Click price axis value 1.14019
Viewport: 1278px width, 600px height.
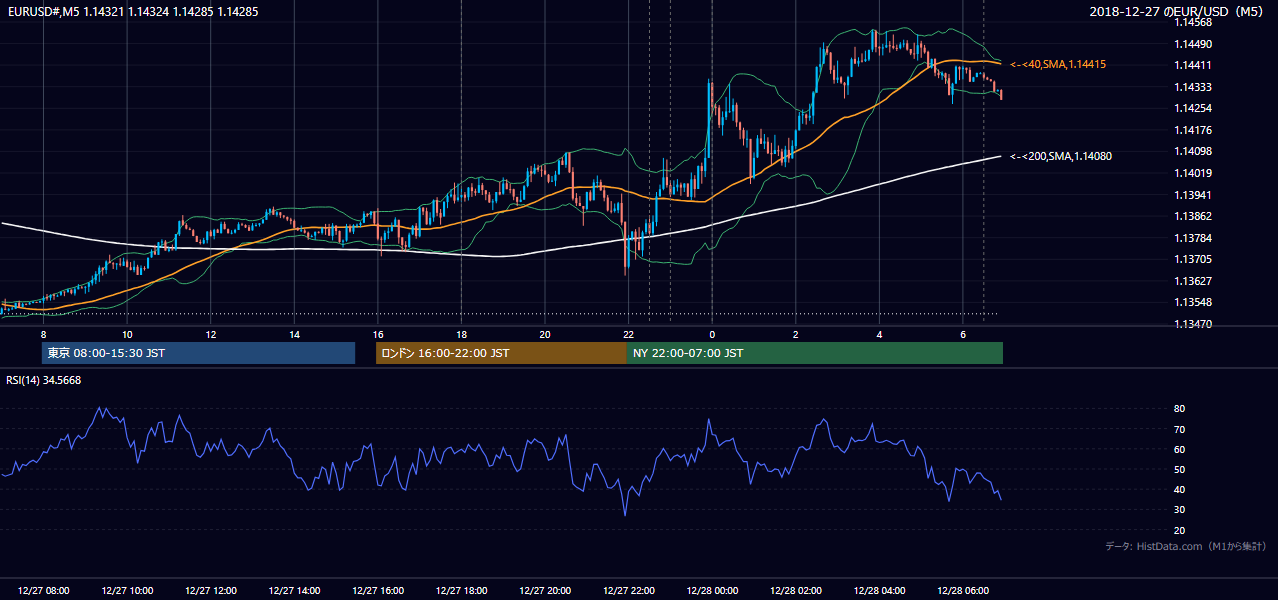1194,173
